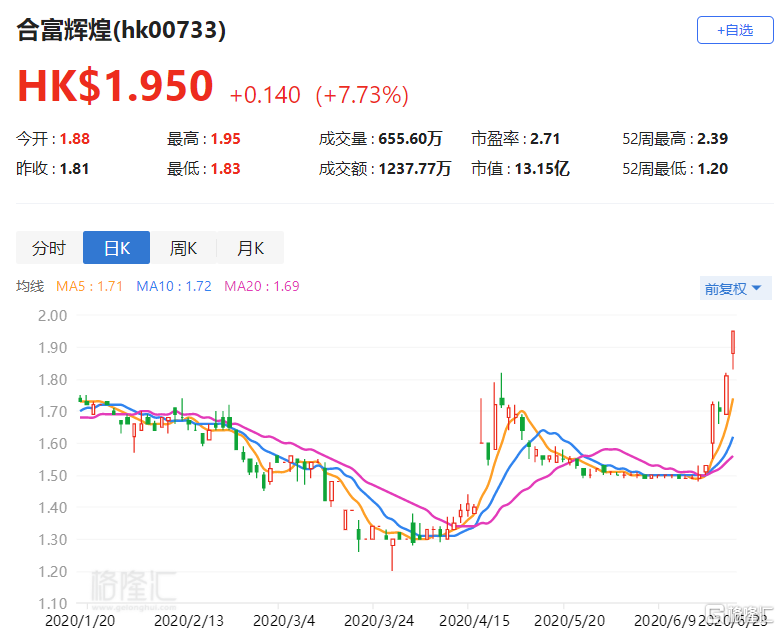The height and width of the screenshot is (631, 780).
Task: Expand the 前复权 adjustment dropdown
Action: tap(735, 288)
